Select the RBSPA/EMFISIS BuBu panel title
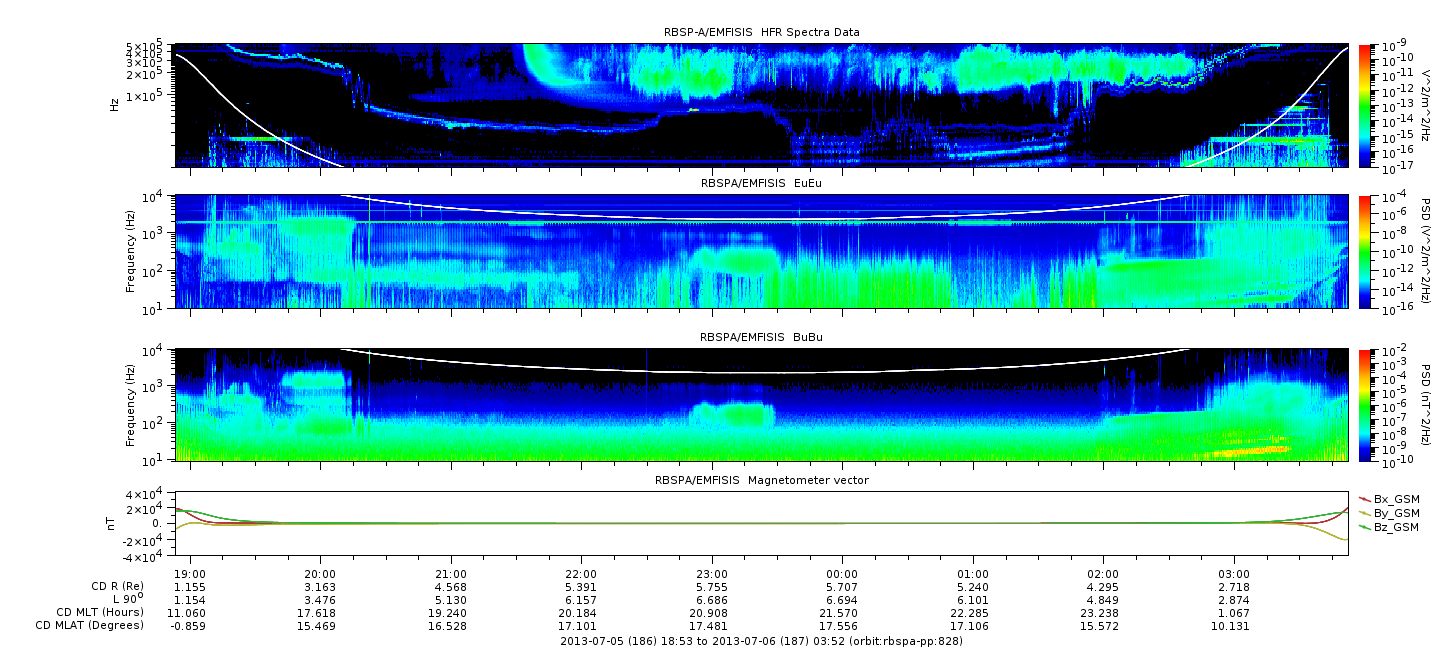 [x=761, y=337]
